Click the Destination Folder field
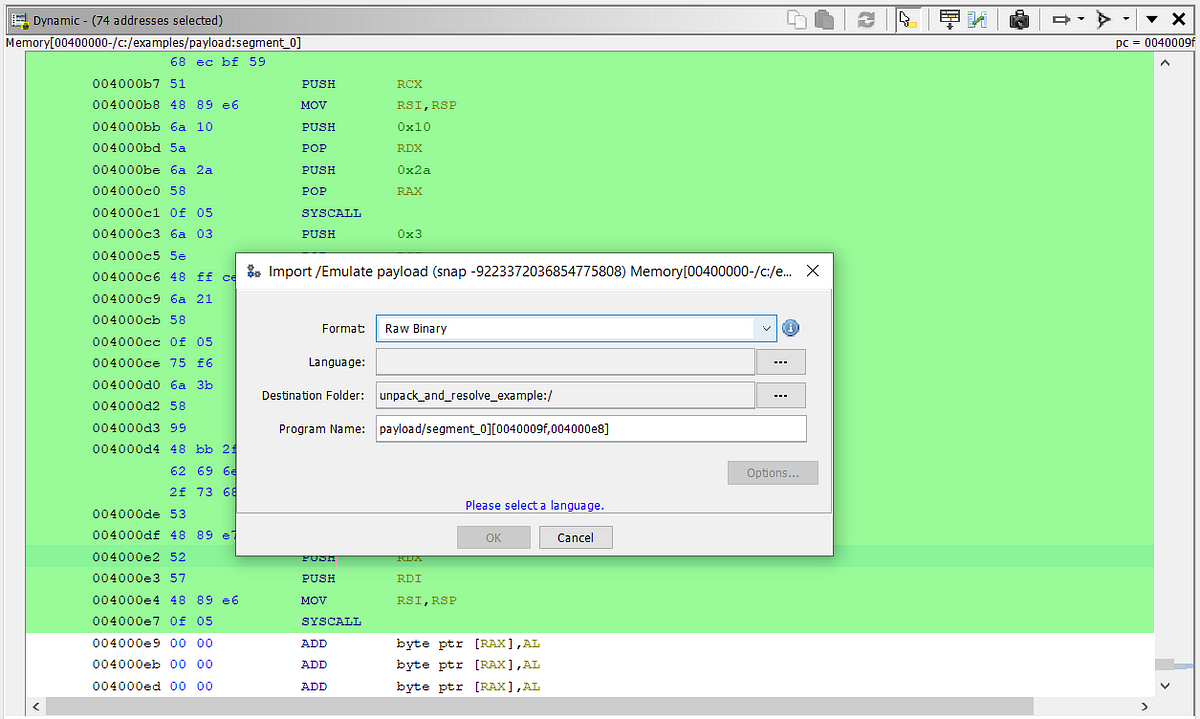Viewport: 1200px width, 719px height. click(565, 395)
